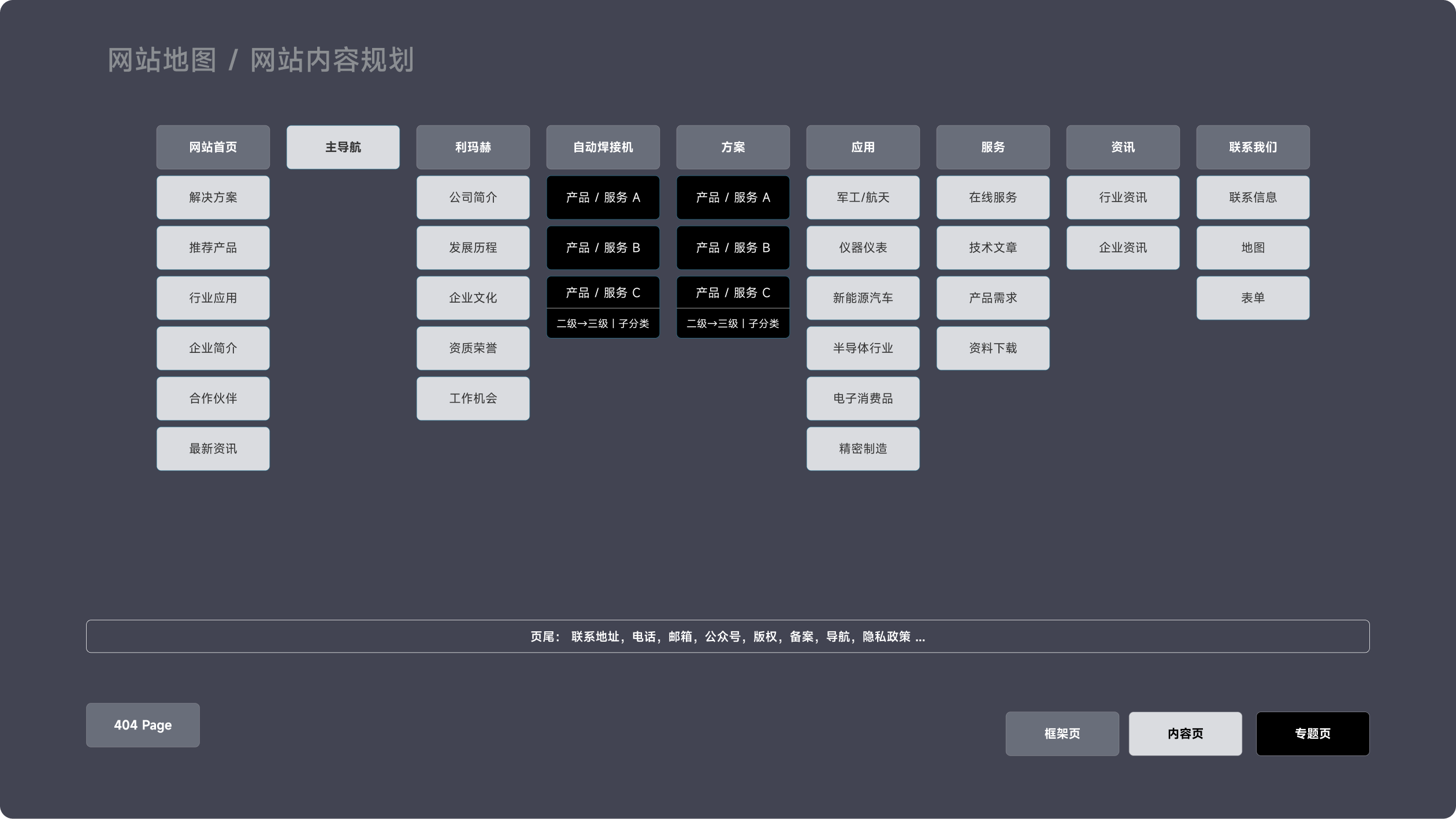The image size is (1456, 819).
Task: Click 产品 / 服务 A under 自动焊接机
Action: point(603,198)
